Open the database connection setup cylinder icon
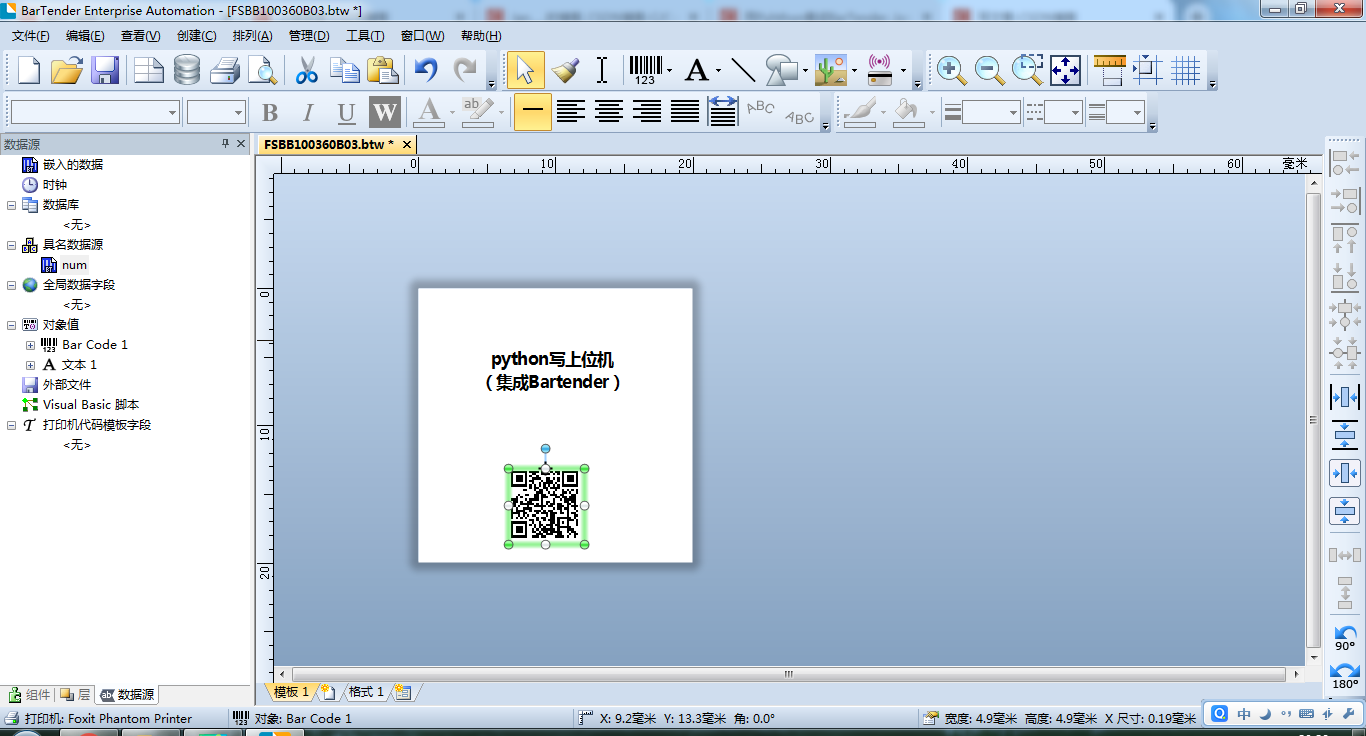This screenshot has width=1366, height=736. pyautogui.click(x=187, y=70)
